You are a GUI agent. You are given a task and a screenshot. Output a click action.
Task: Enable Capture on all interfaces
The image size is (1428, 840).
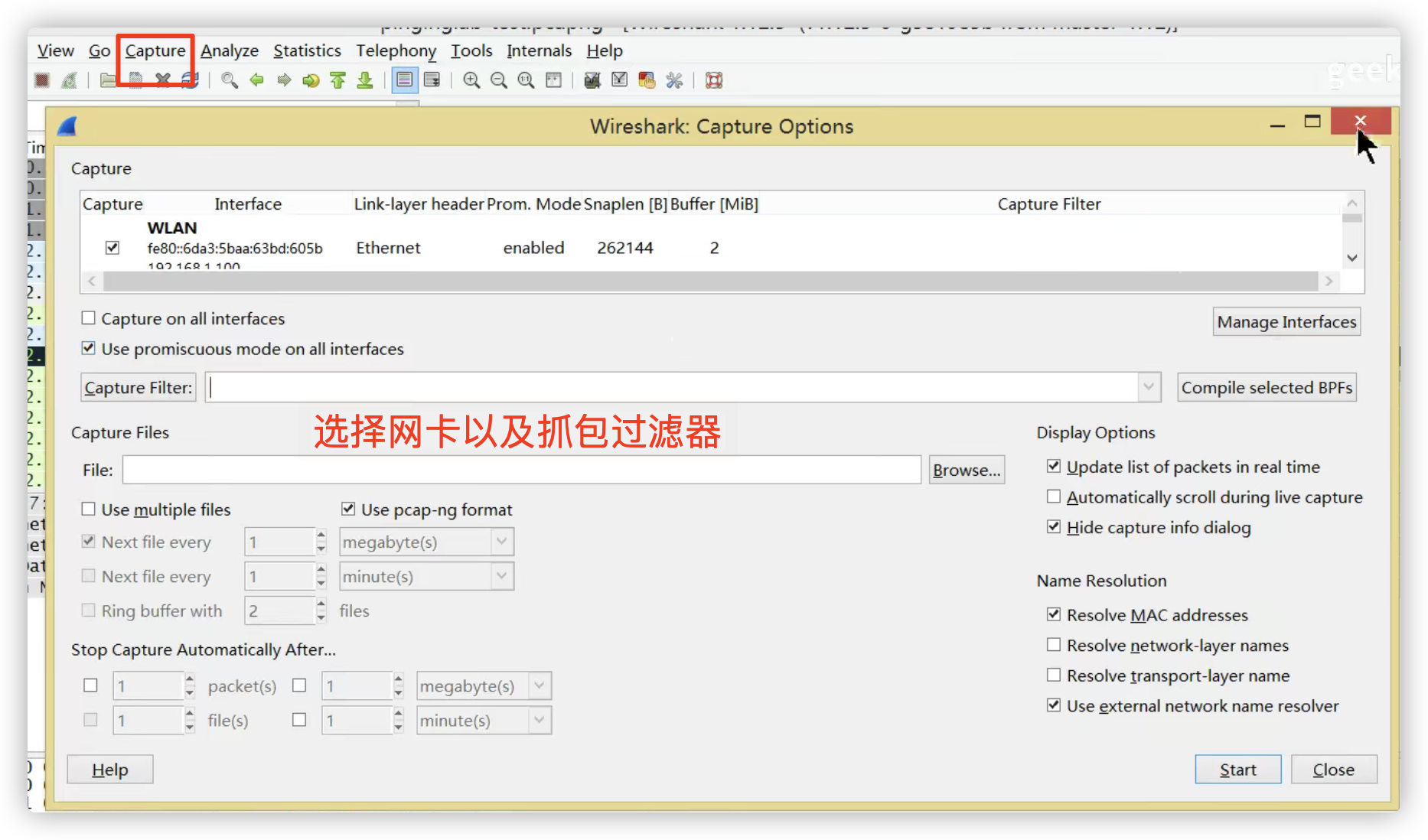tap(89, 317)
